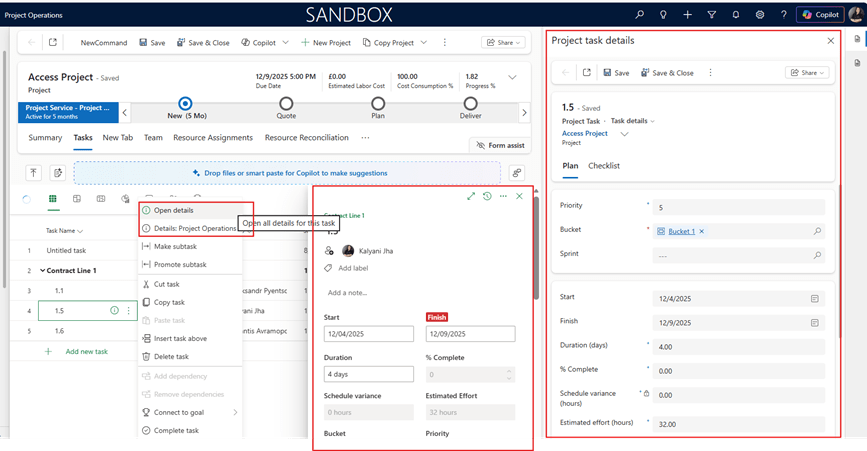Switch to the Checklist tab
Viewport: 867px width, 451px height.
pyautogui.click(x=603, y=166)
